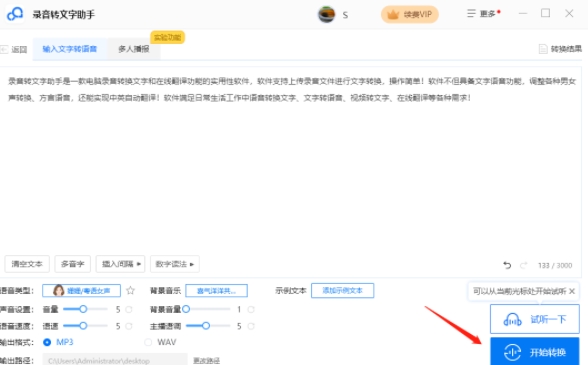Click the 开始转换 start conversion button

pos(535,352)
